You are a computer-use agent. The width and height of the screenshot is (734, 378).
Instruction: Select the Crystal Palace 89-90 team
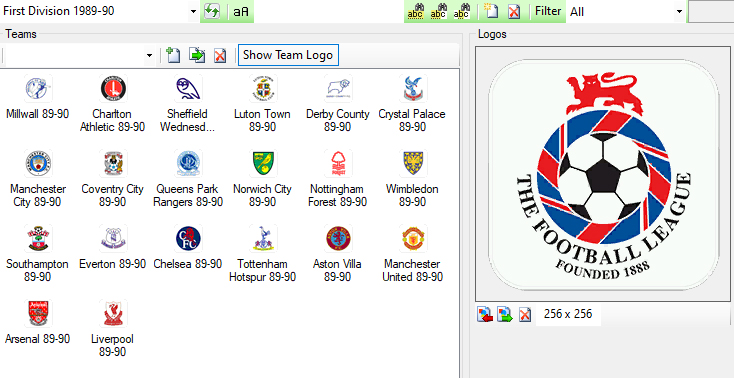coord(412,103)
